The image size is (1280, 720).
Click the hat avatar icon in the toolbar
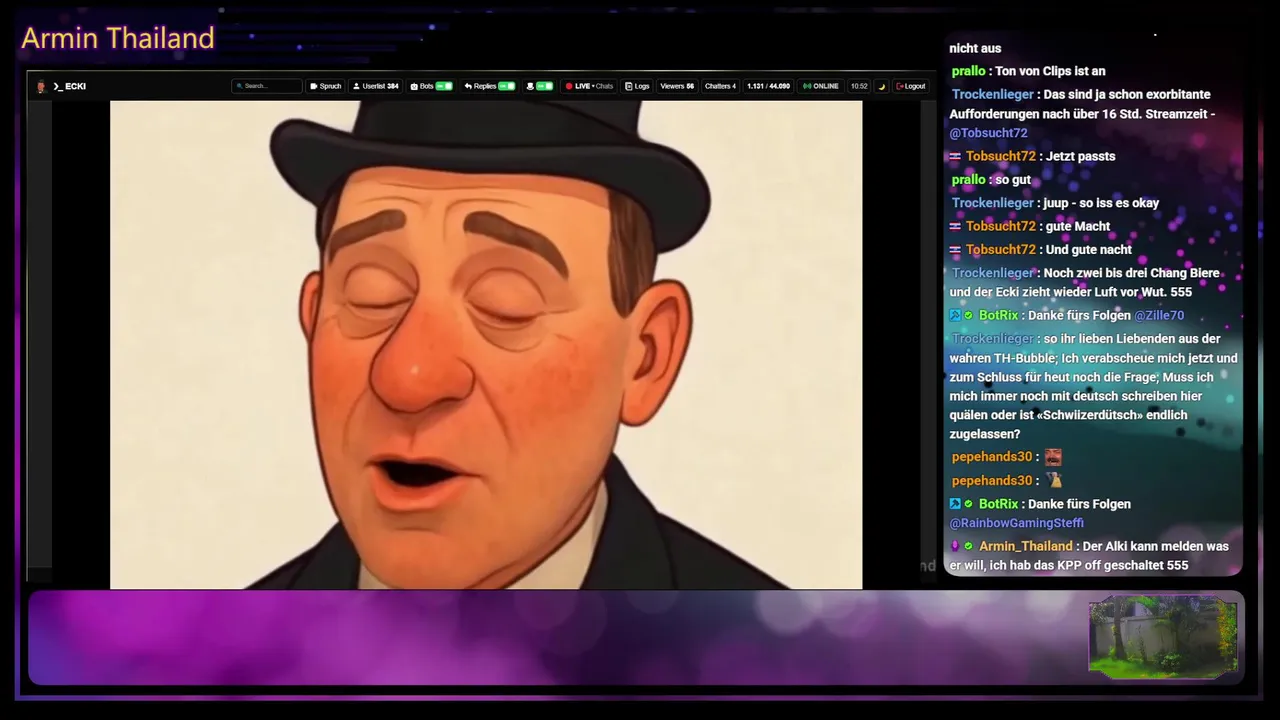[x=530, y=86]
